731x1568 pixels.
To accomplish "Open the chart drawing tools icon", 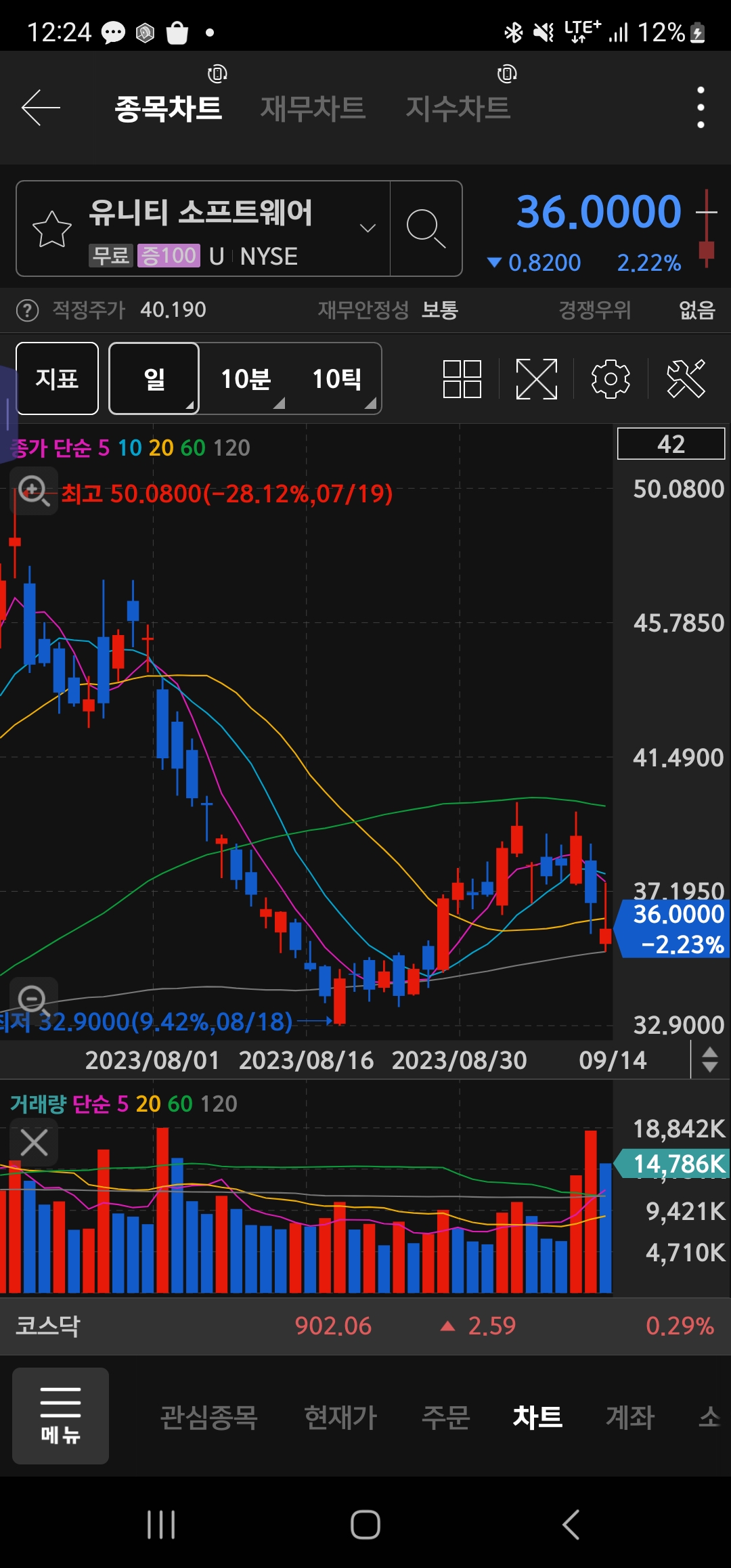I will [x=686, y=378].
